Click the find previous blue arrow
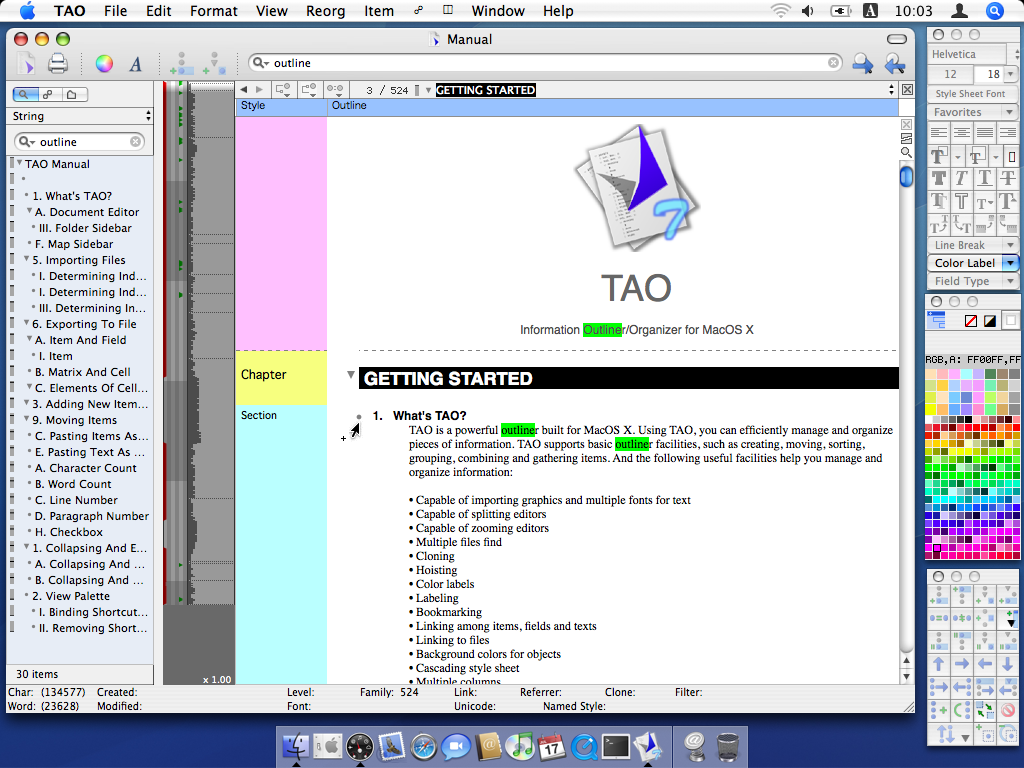Screen dimensions: 1024x768 pos(894,64)
